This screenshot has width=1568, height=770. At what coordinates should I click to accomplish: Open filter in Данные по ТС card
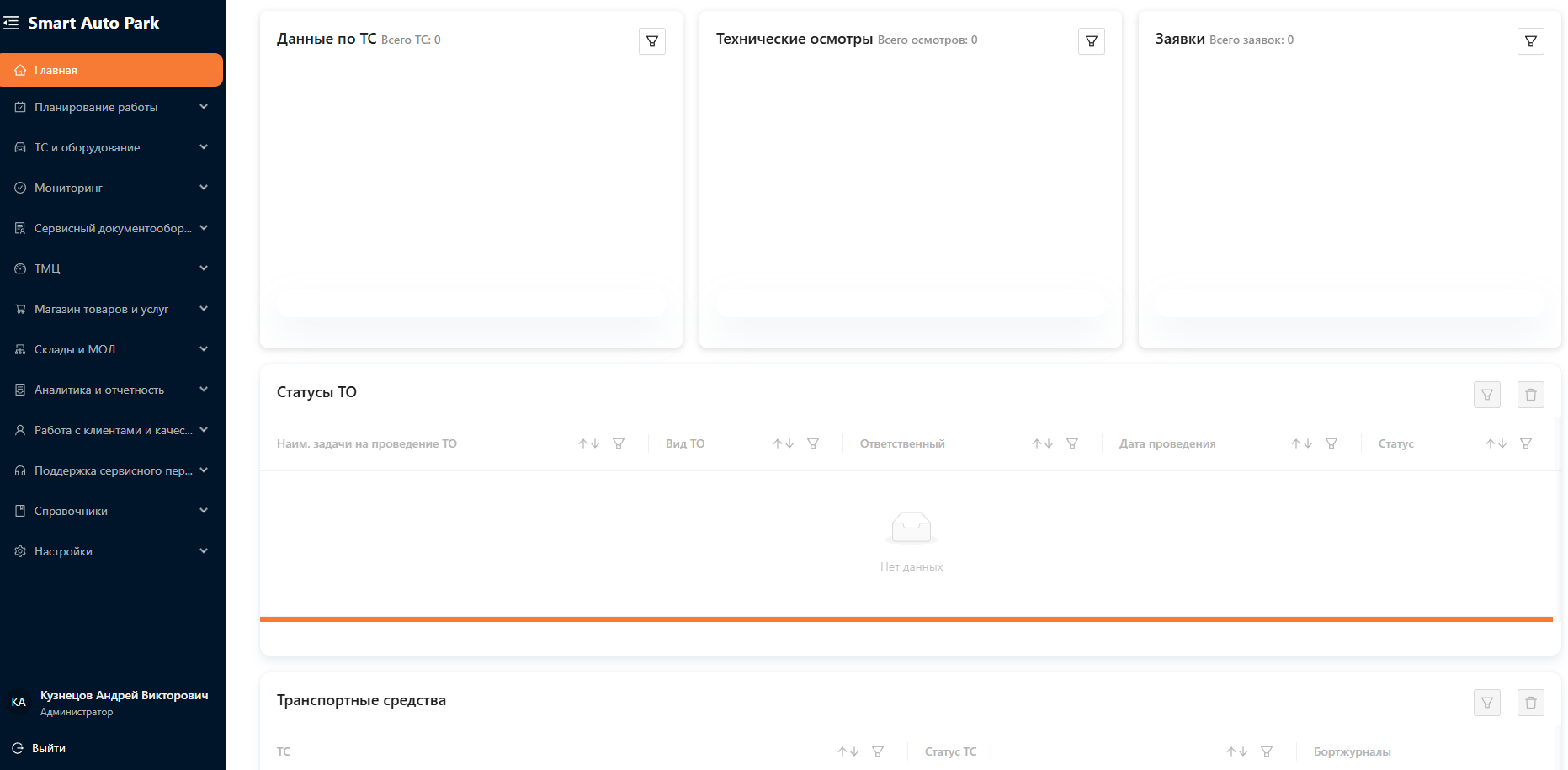[x=651, y=41]
